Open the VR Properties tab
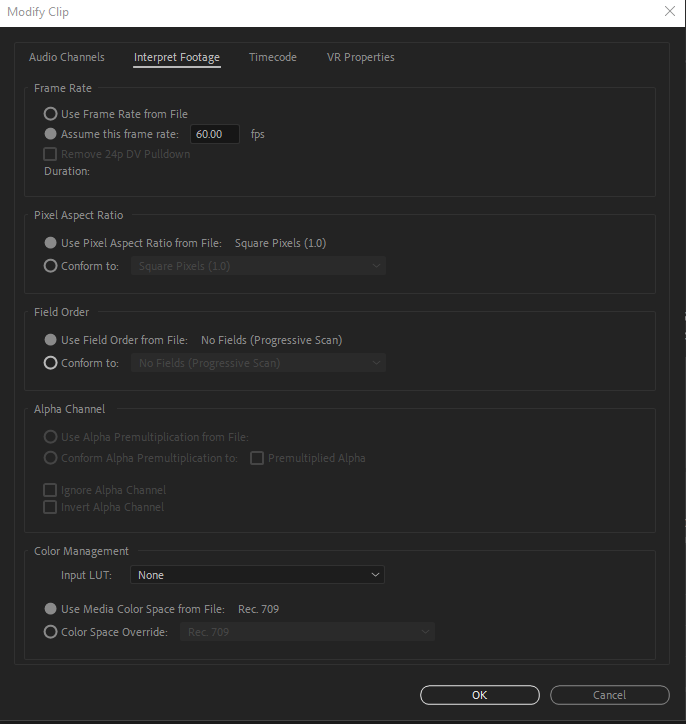686x724 pixels. [360, 58]
